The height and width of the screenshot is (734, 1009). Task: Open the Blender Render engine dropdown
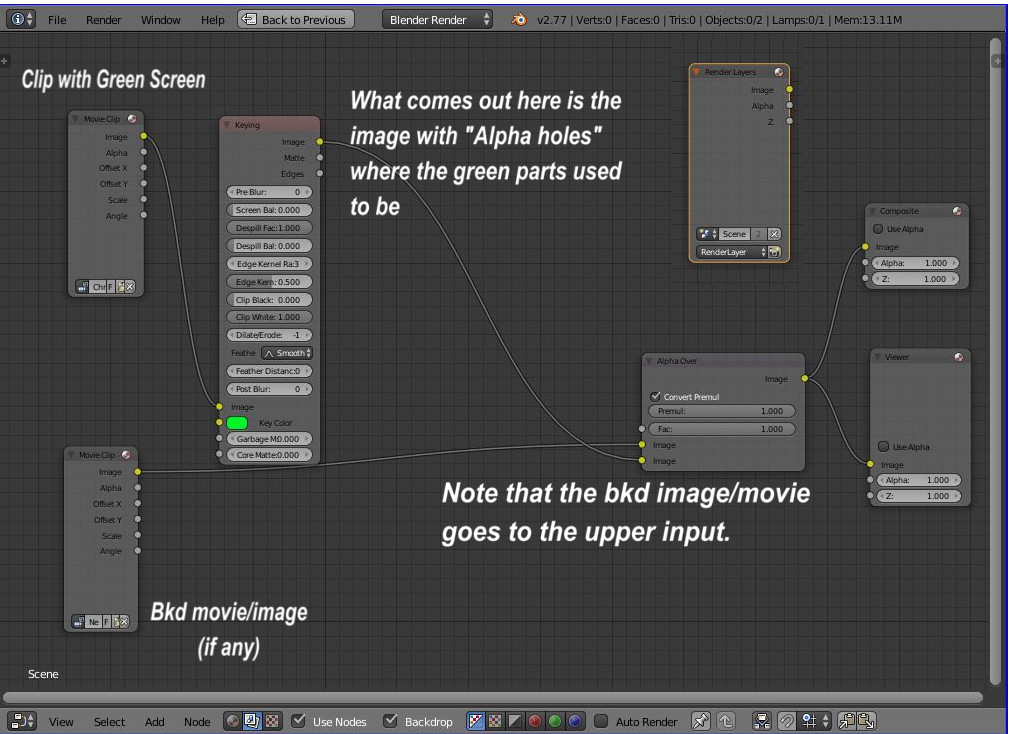tap(437, 18)
